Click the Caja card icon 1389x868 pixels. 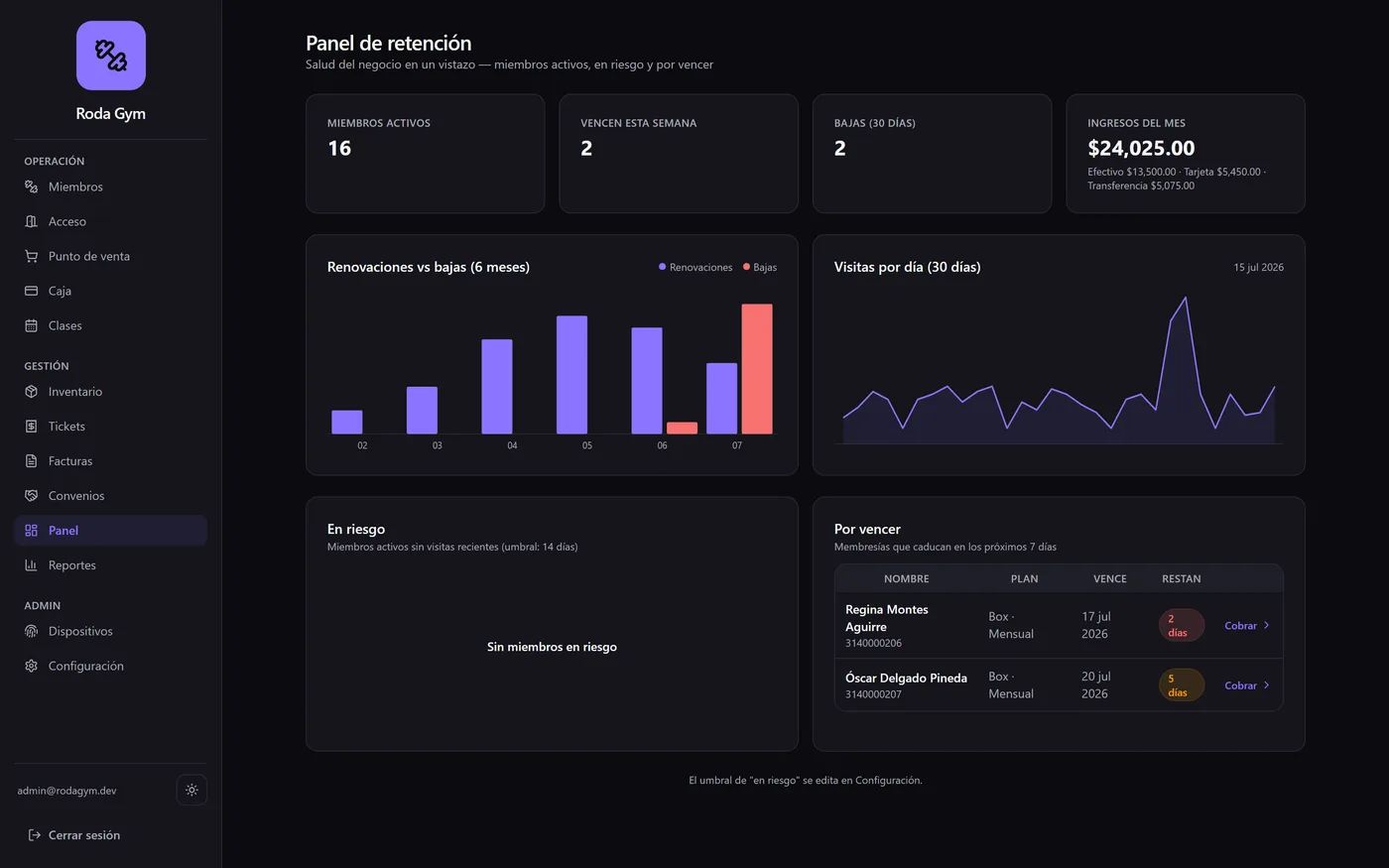31,291
